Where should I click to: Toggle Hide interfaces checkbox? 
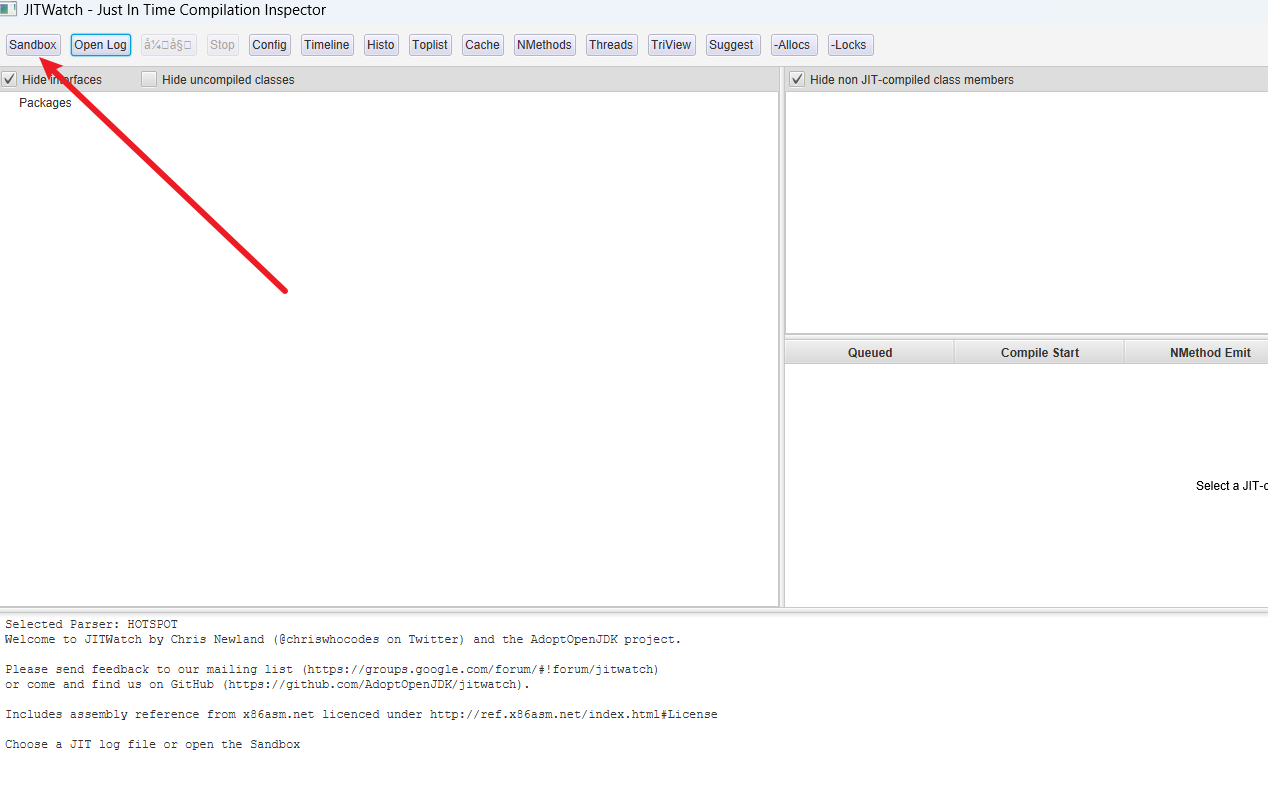coord(10,80)
